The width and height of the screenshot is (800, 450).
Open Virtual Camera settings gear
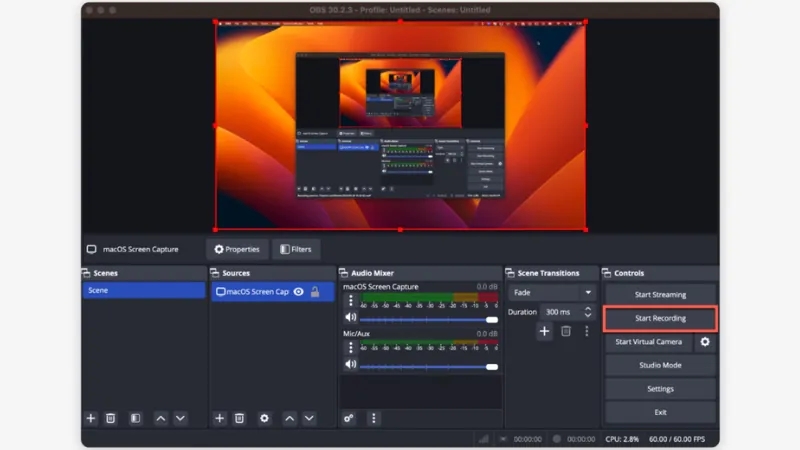tap(705, 342)
